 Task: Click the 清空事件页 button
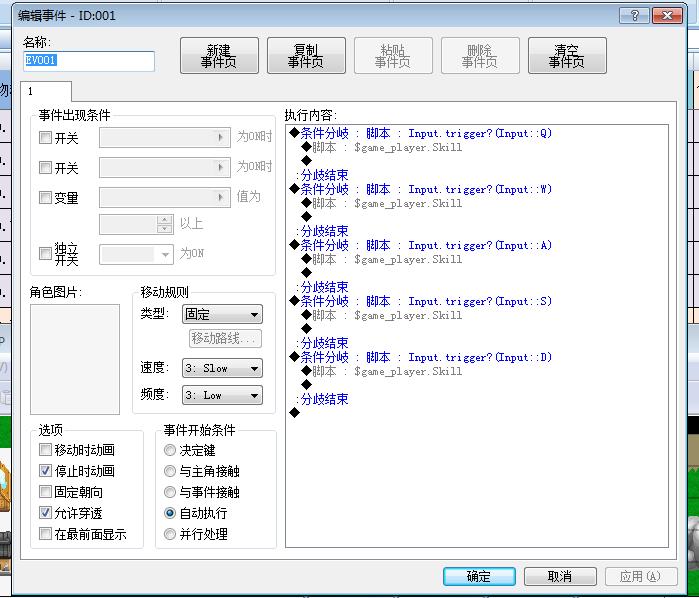[x=567, y=56]
